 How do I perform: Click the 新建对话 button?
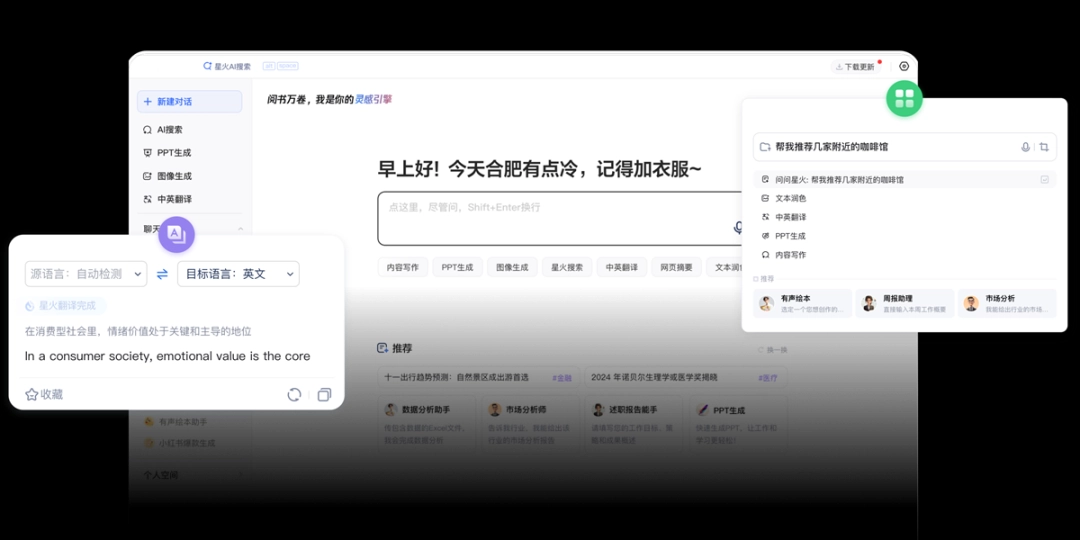189,102
